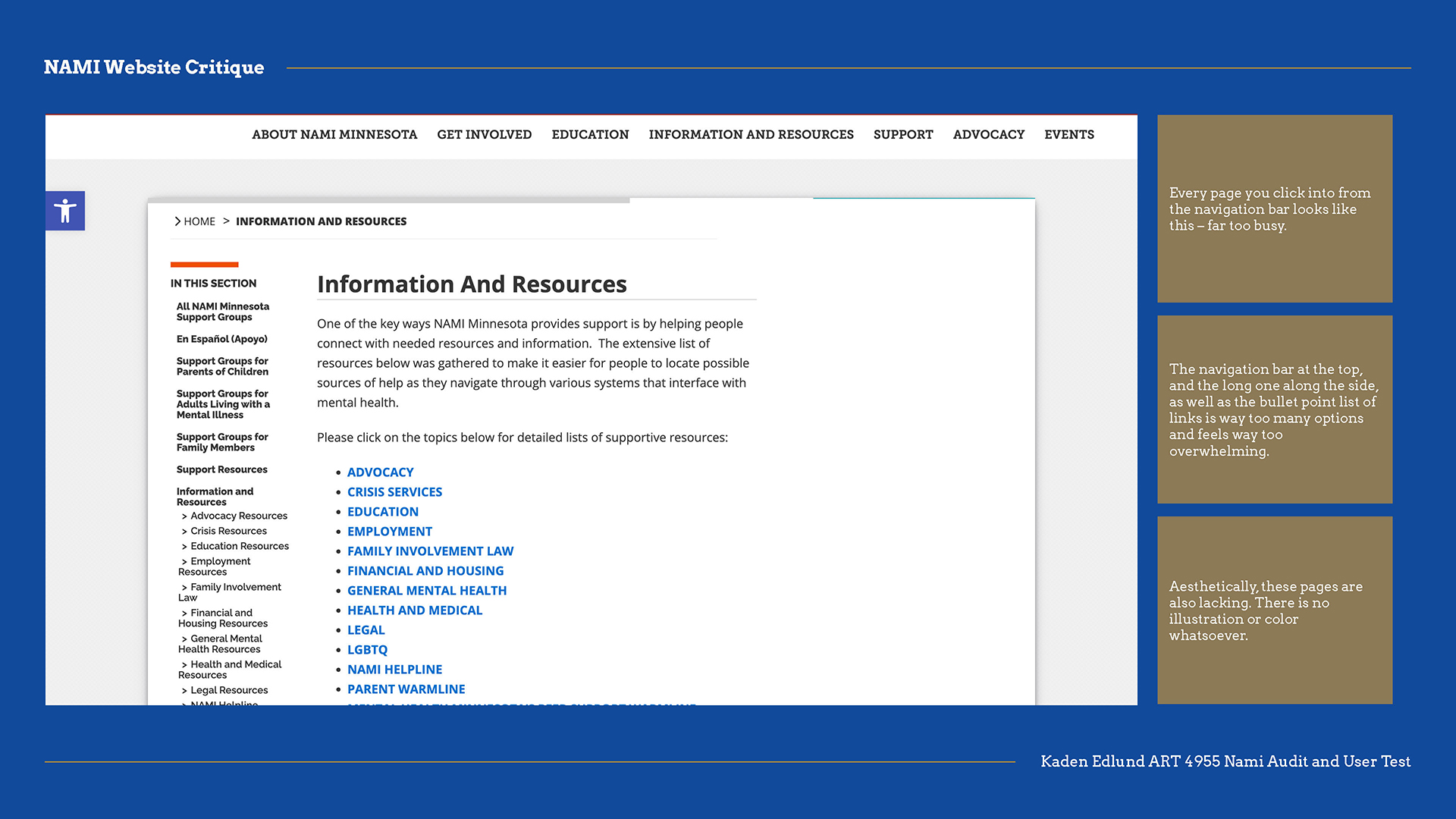Click the 'Please click on the topics below' sentence
This screenshot has height=819, width=1456.
pos(522,438)
